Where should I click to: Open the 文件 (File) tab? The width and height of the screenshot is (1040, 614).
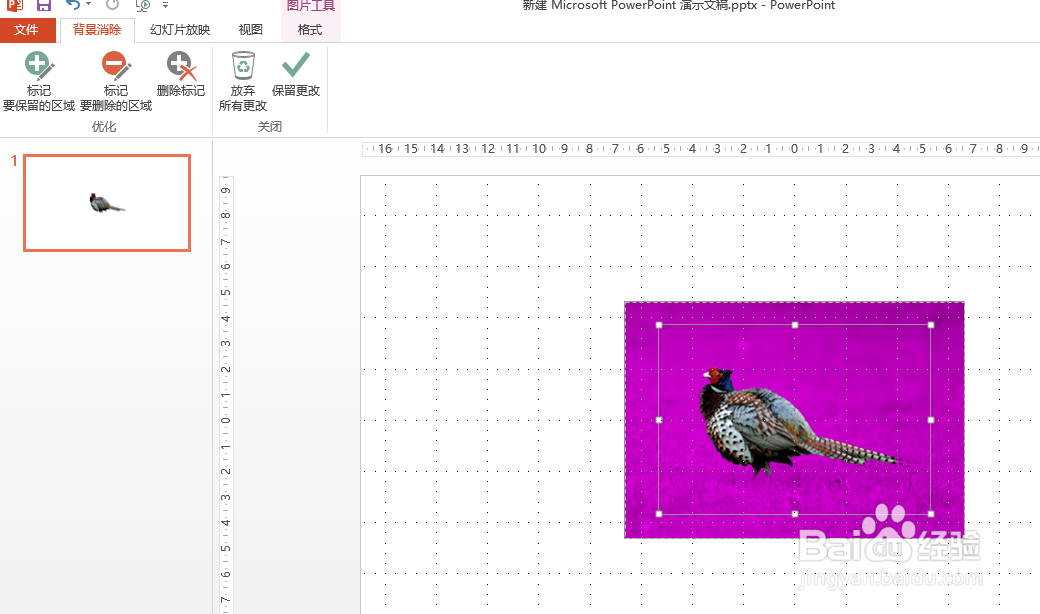pyautogui.click(x=27, y=30)
